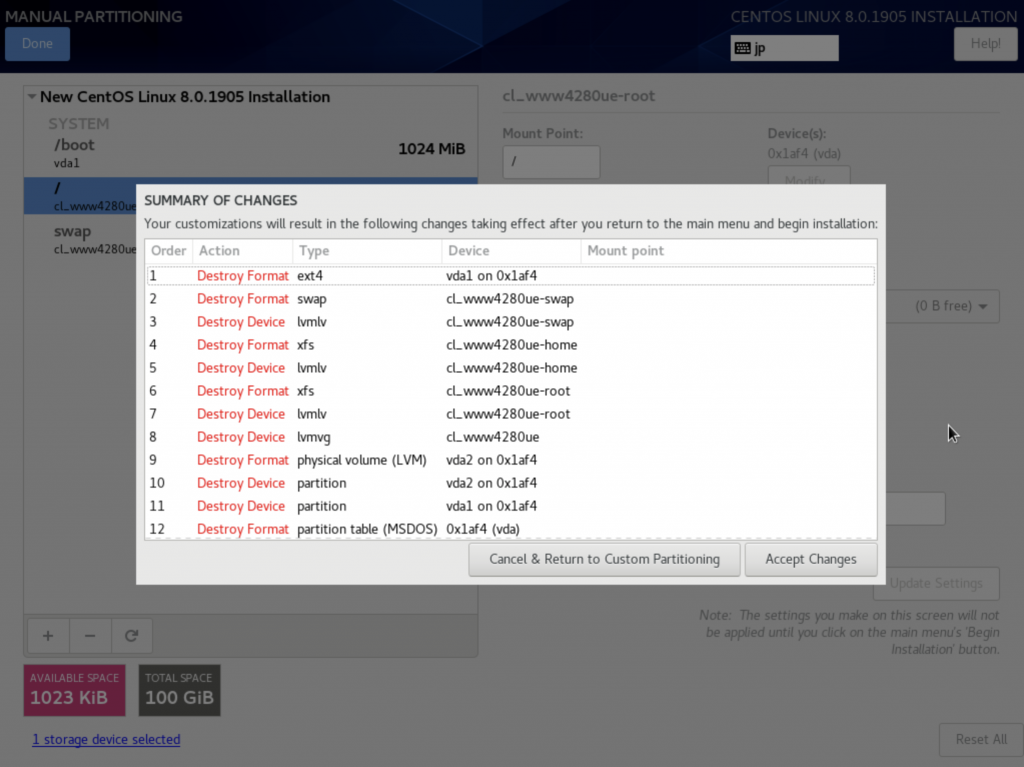Click the SYSTEM section label

[x=78, y=123]
